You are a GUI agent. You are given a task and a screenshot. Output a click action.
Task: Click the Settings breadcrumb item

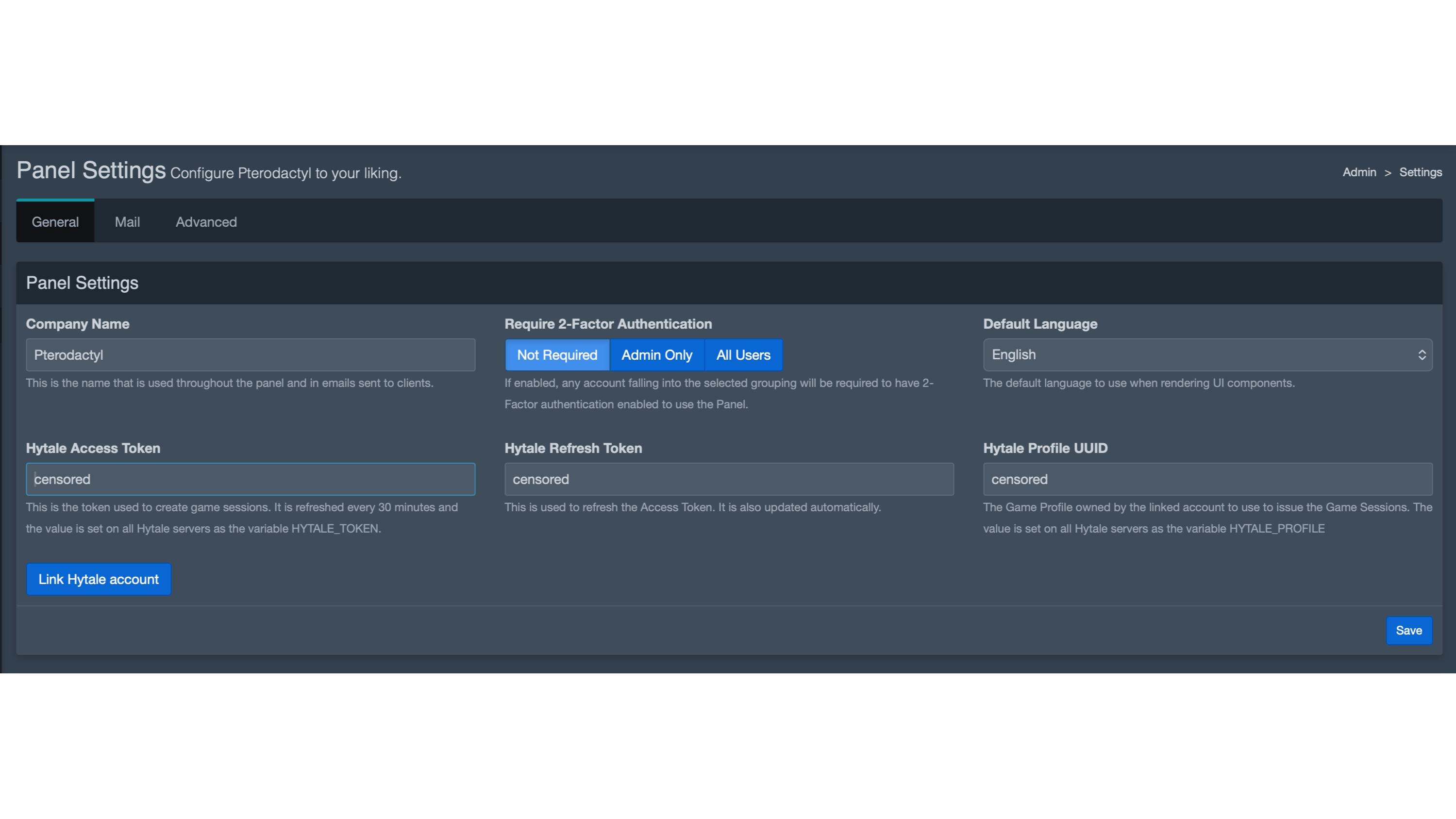point(1420,172)
